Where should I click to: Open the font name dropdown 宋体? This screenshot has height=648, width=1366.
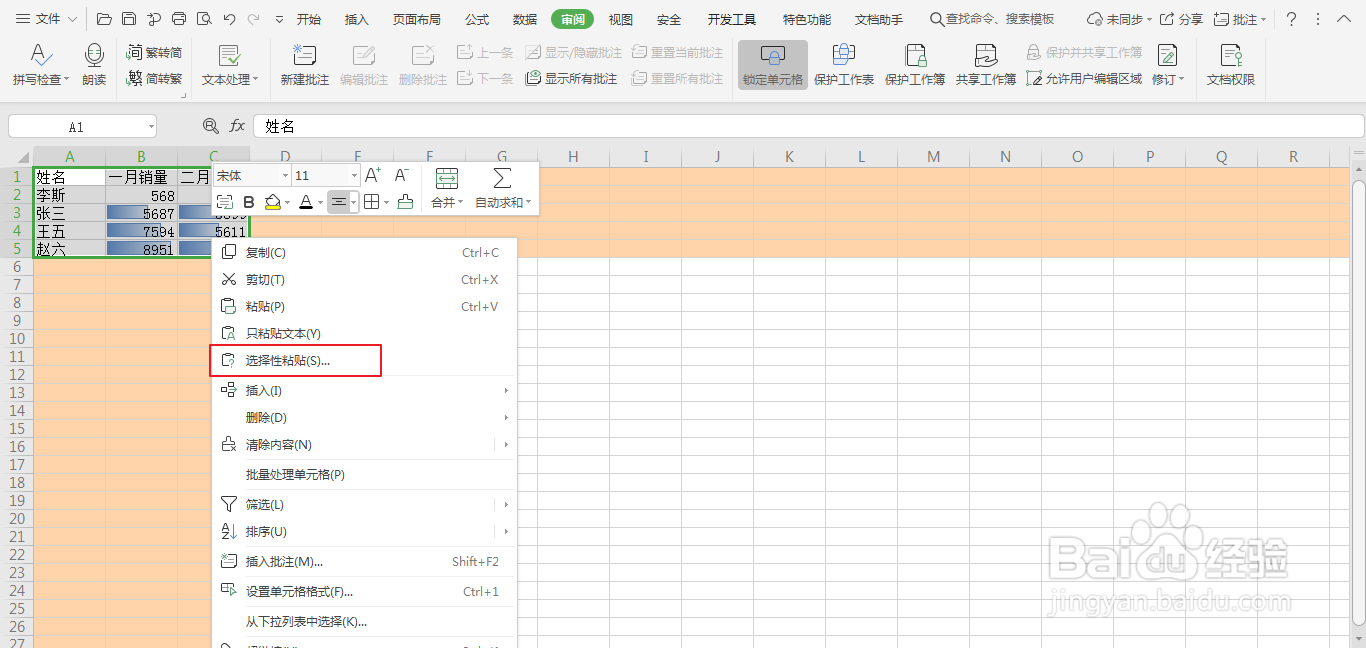pos(285,175)
